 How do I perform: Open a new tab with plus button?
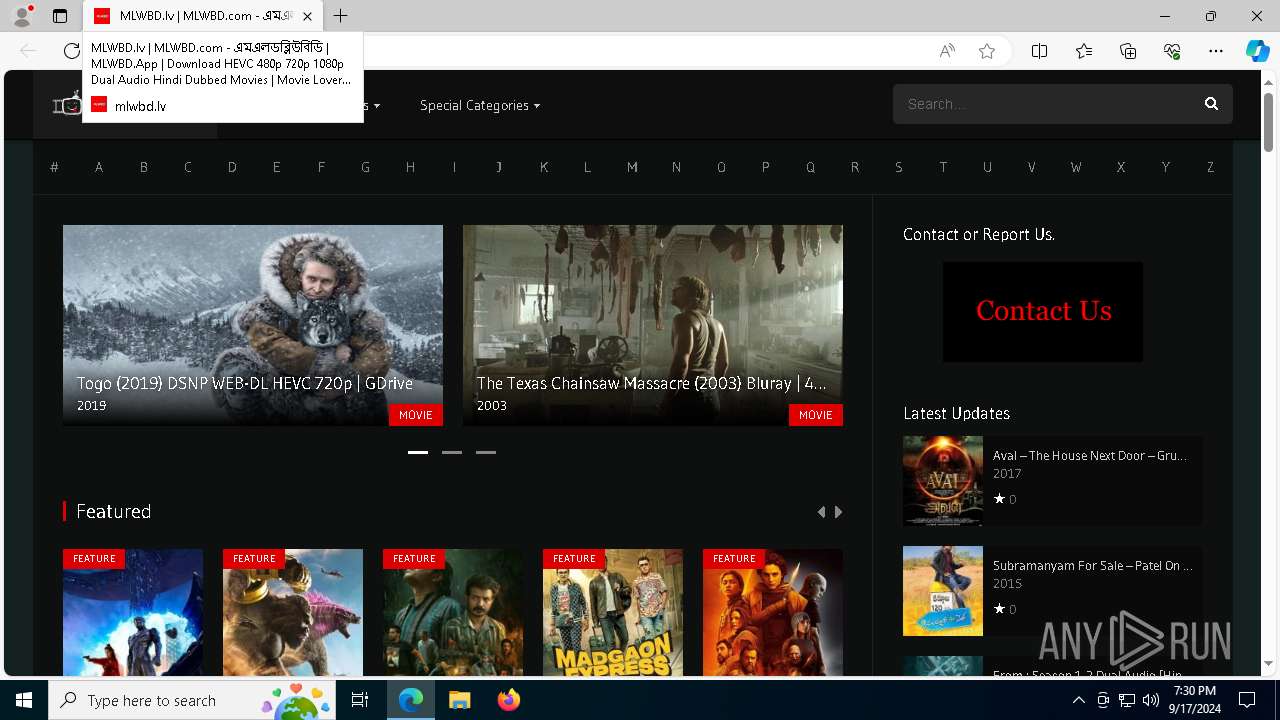click(340, 16)
